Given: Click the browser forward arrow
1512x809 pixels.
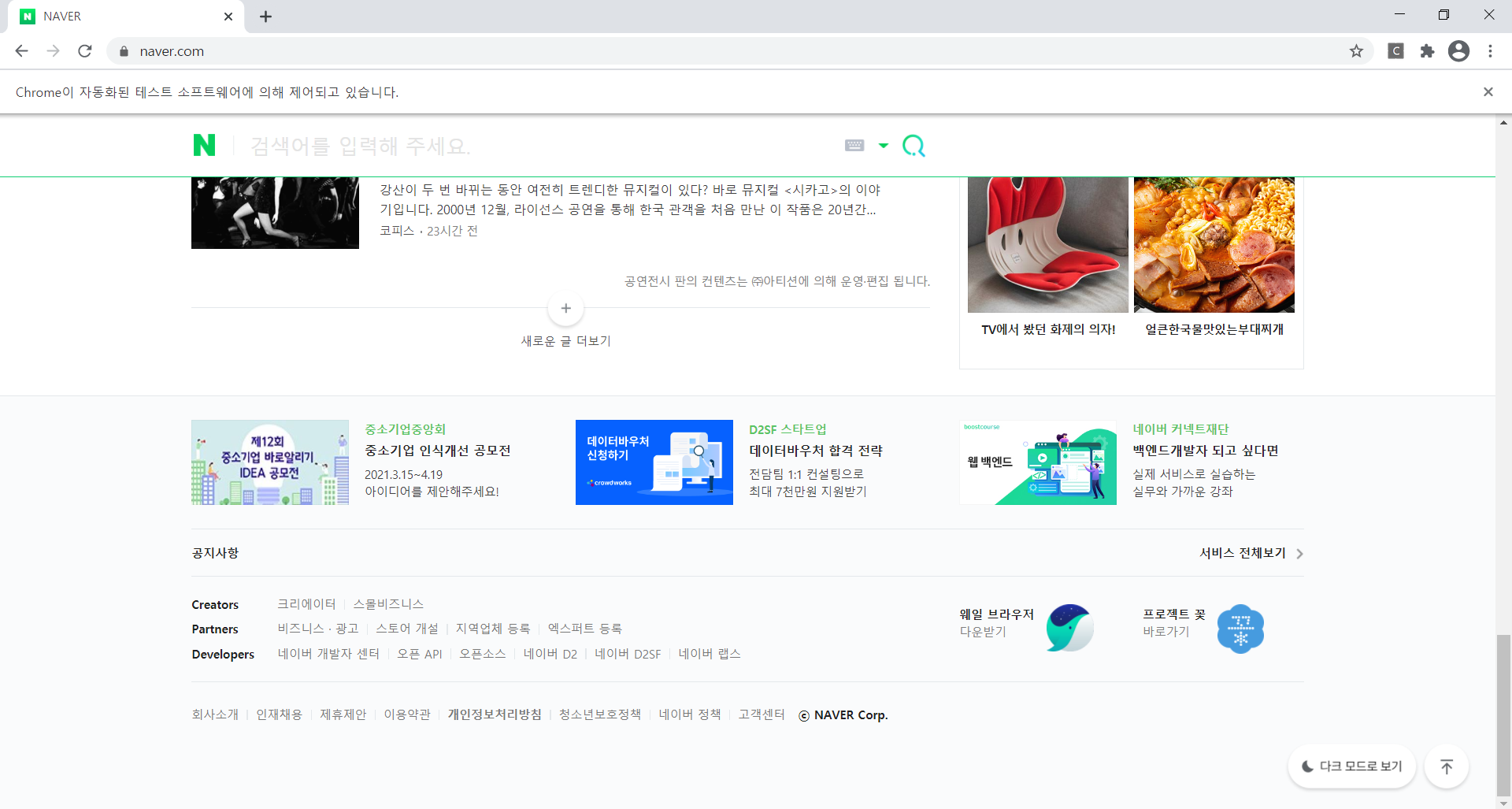Looking at the screenshot, I should [54, 51].
